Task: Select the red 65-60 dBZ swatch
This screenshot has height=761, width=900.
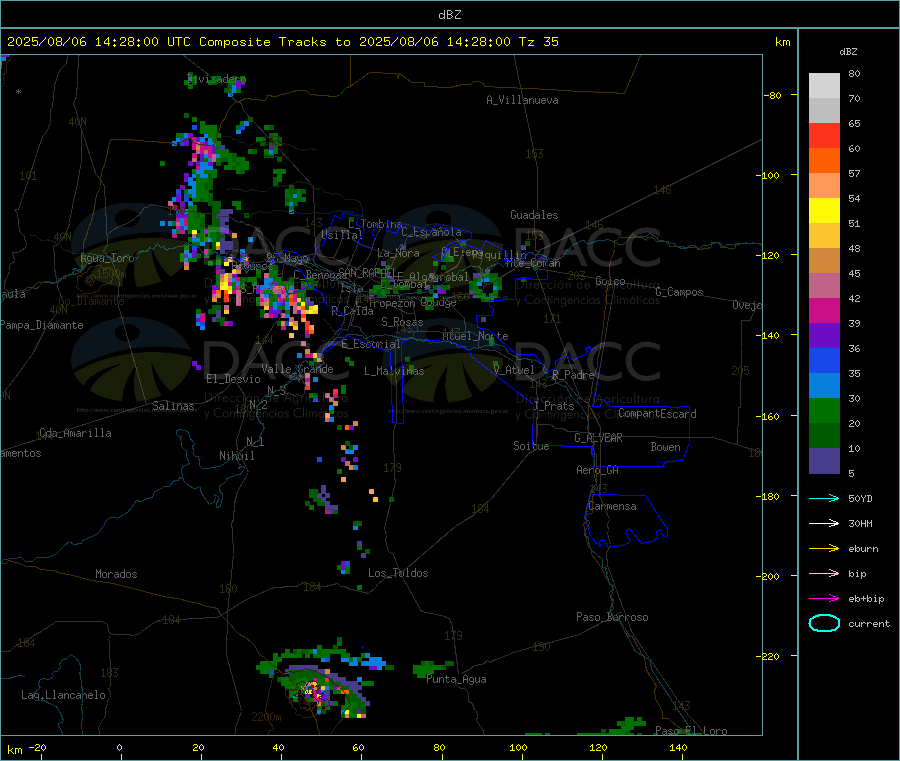Action: [824, 136]
